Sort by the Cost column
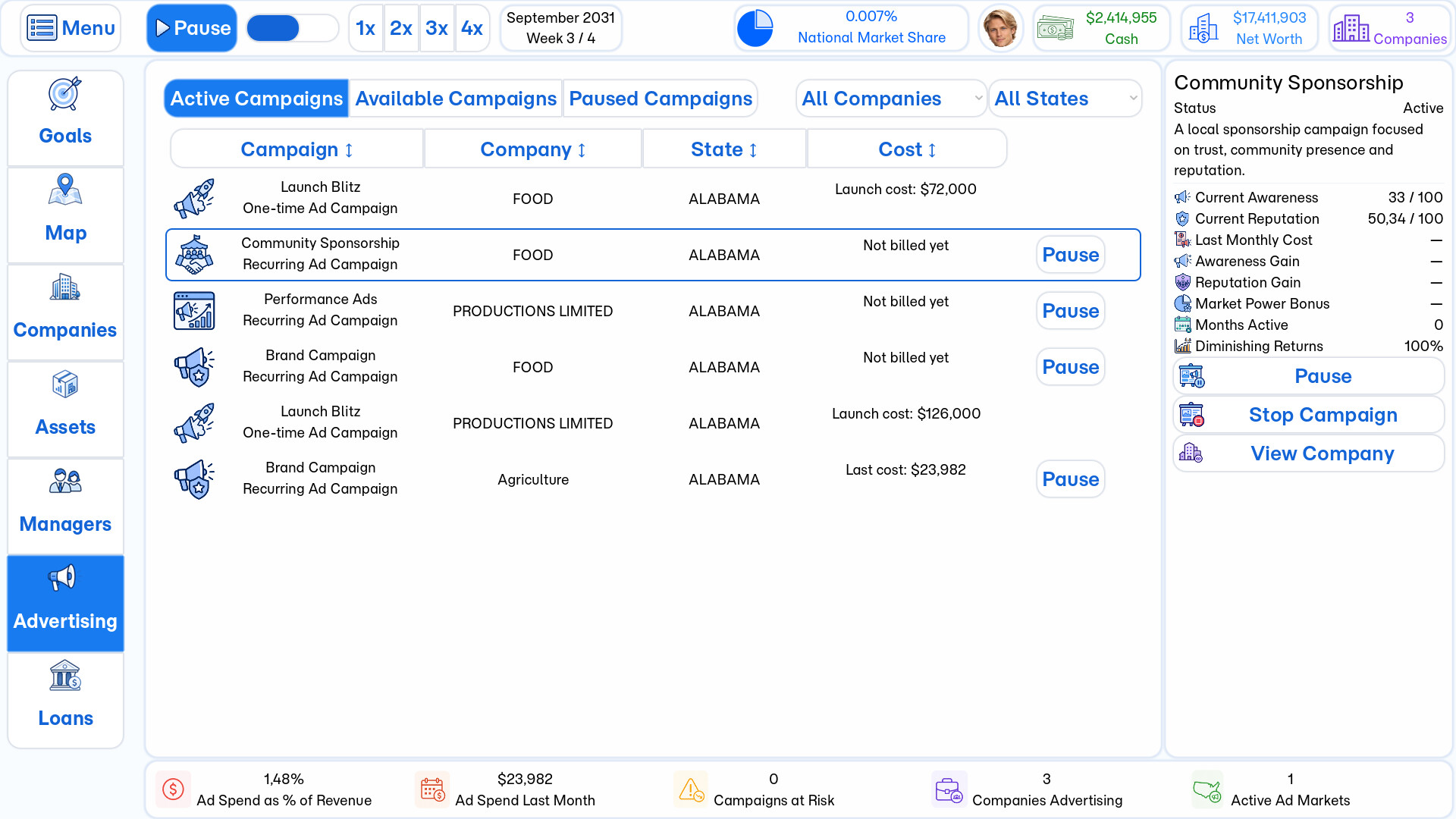The width and height of the screenshot is (1456, 819). tap(907, 149)
